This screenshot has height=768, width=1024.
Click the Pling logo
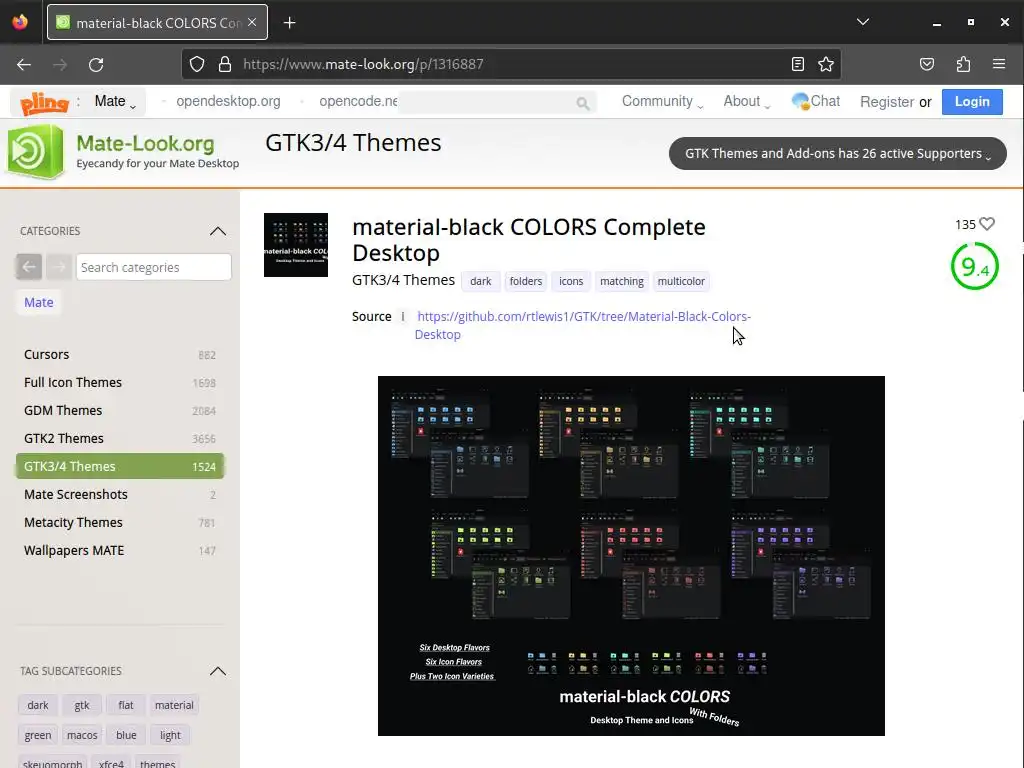pyautogui.click(x=44, y=103)
